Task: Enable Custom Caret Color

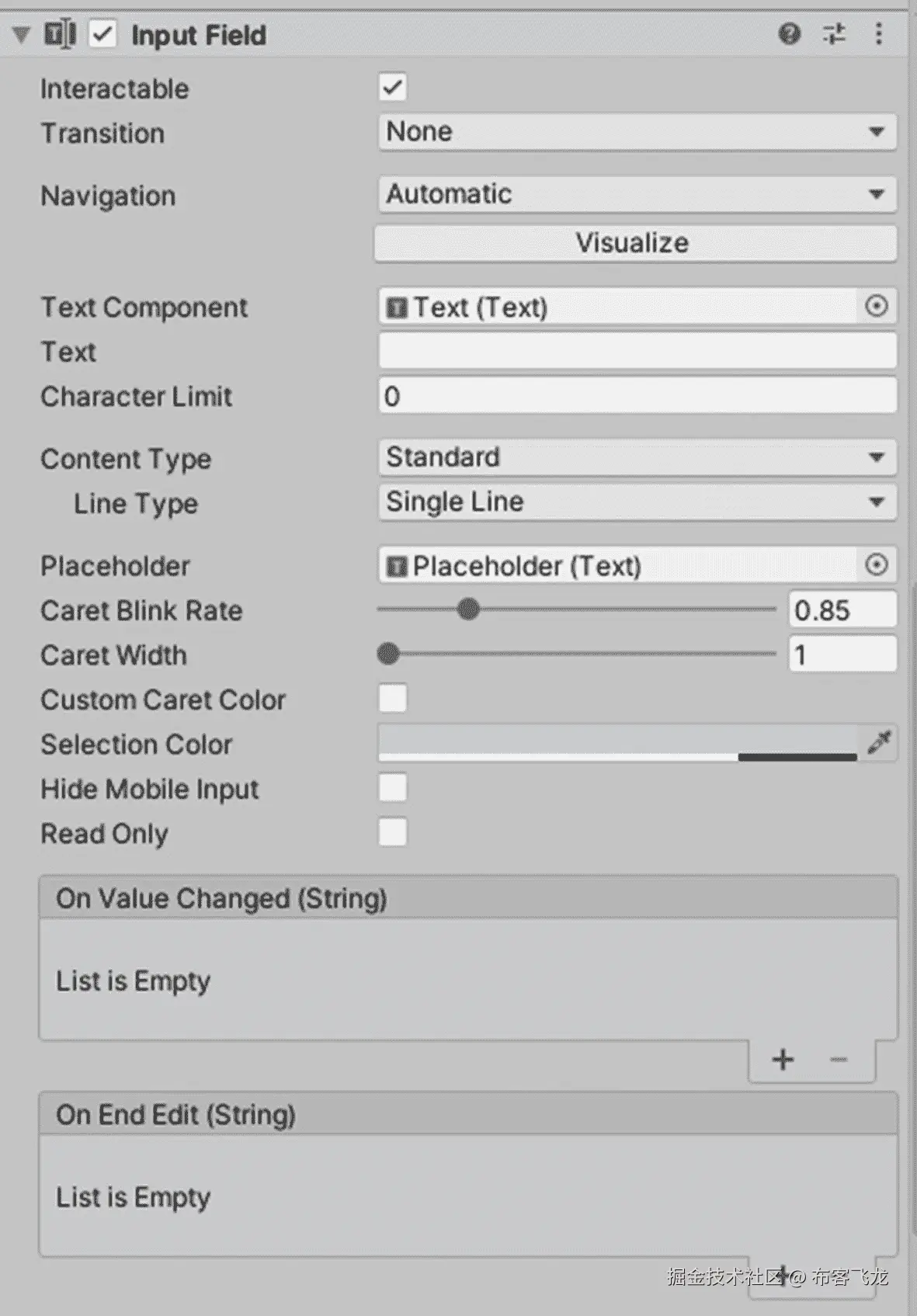Action: [x=393, y=699]
